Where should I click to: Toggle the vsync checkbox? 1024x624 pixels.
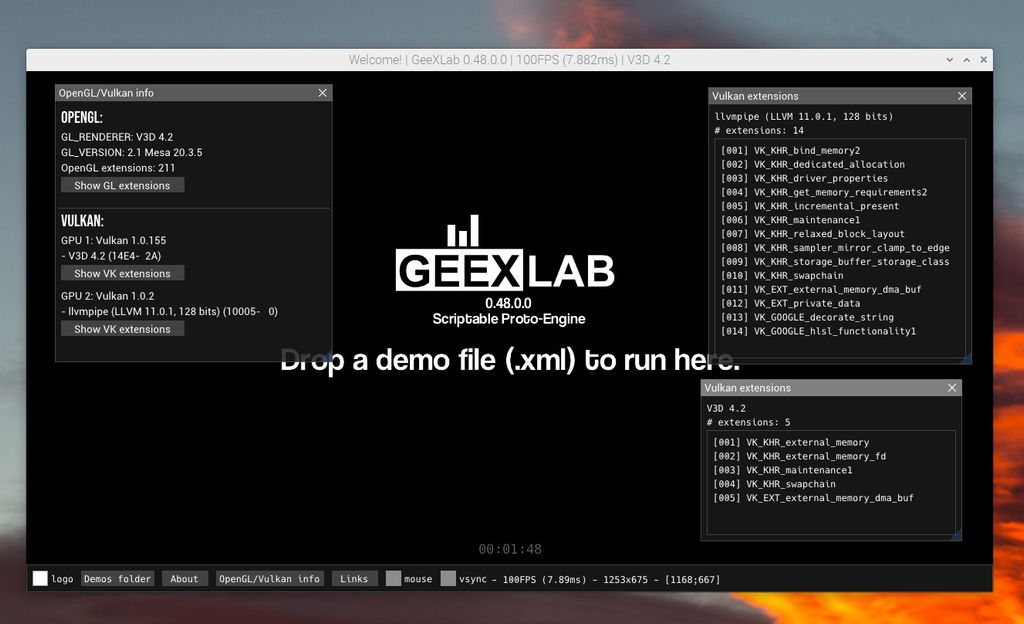[x=448, y=578]
